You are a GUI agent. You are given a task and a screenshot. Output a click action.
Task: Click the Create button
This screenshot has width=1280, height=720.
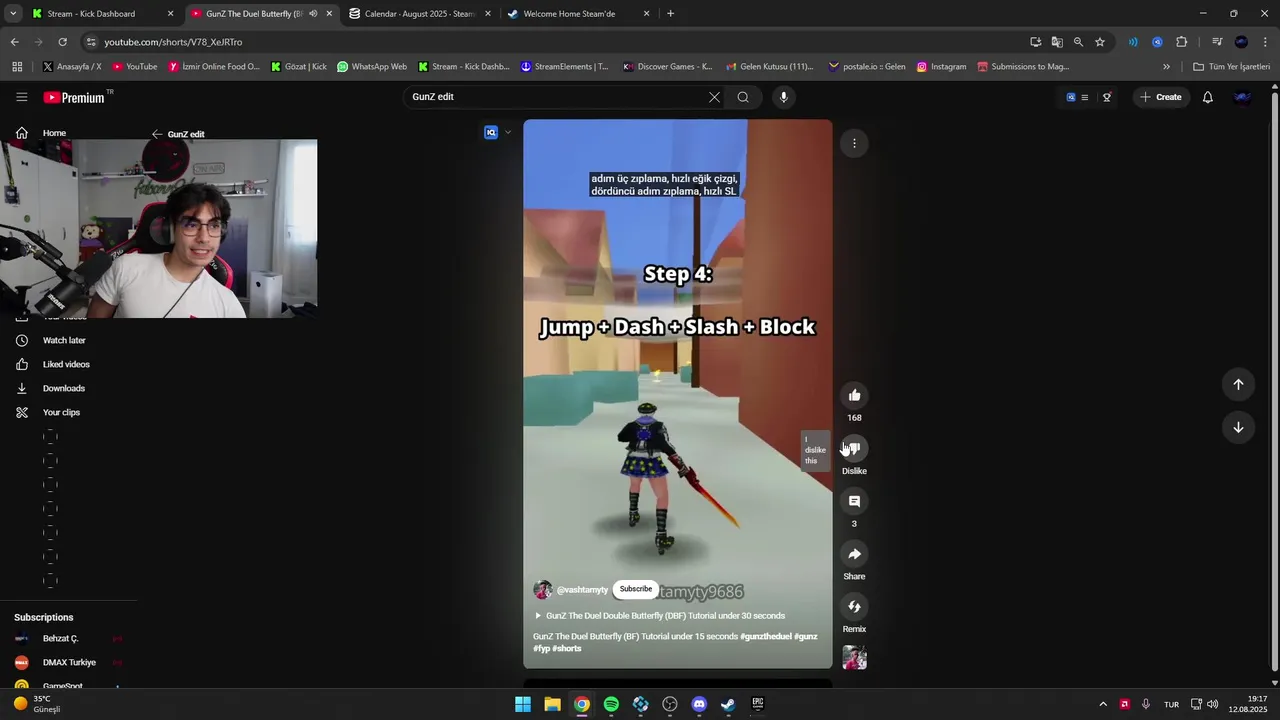coord(1161,97)
